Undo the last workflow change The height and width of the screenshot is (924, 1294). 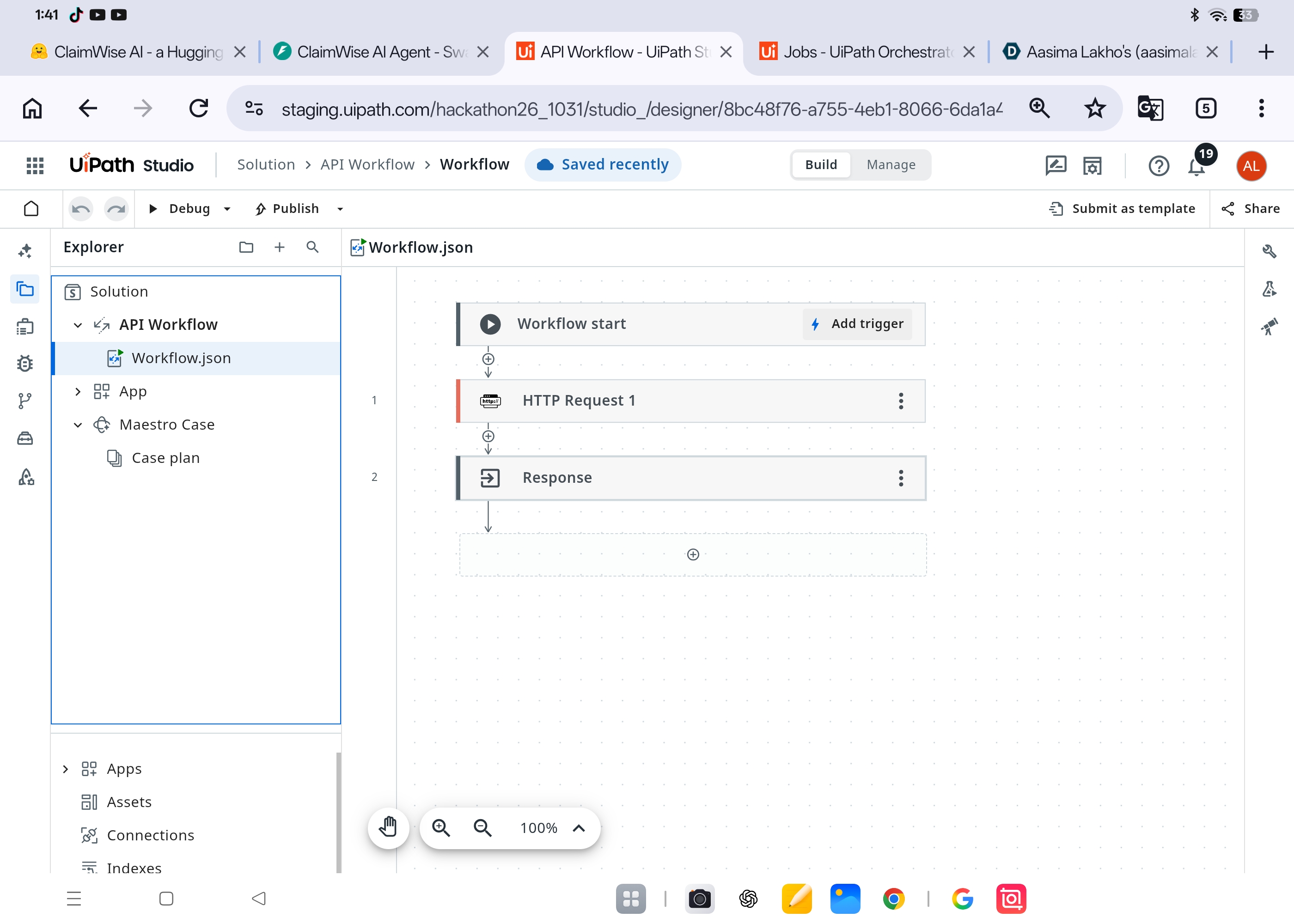81,209
